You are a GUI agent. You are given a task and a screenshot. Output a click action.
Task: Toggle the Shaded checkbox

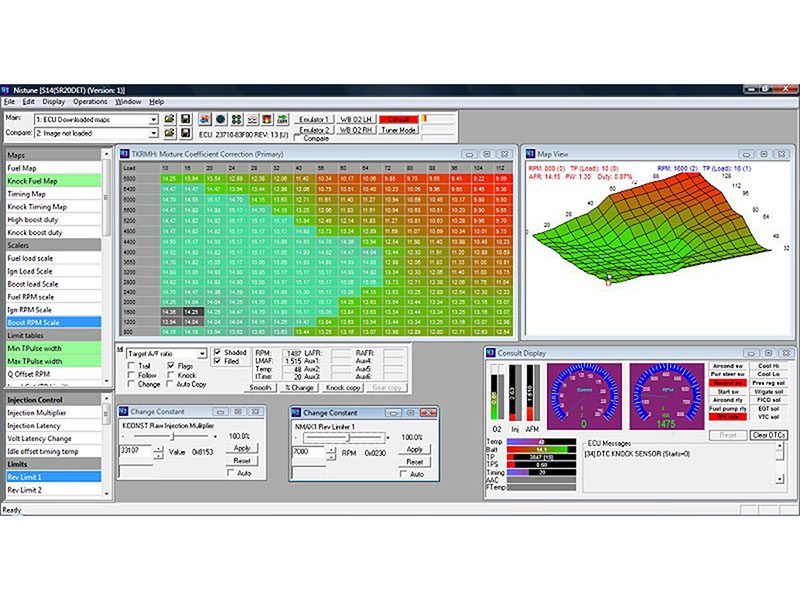[219, 352]
